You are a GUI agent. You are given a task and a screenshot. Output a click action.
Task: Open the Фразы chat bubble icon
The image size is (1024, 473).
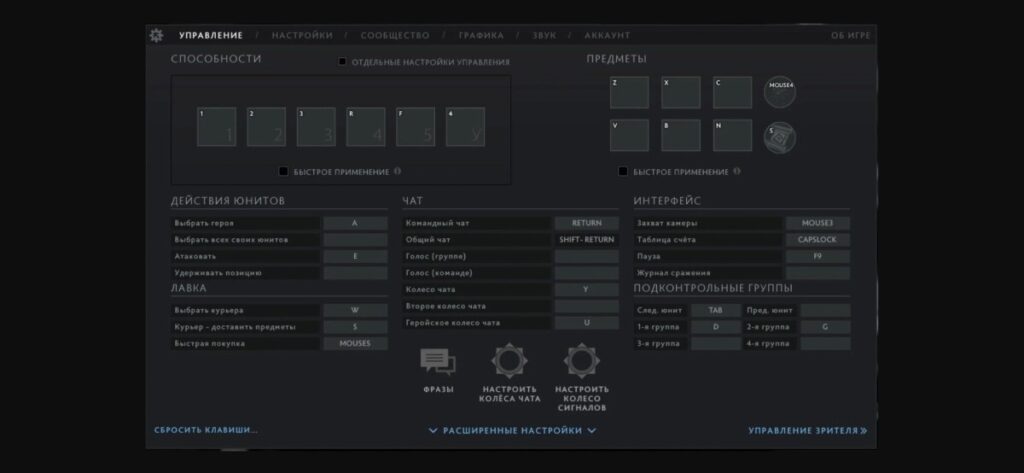pyautogui.click(x=437, y=362)
